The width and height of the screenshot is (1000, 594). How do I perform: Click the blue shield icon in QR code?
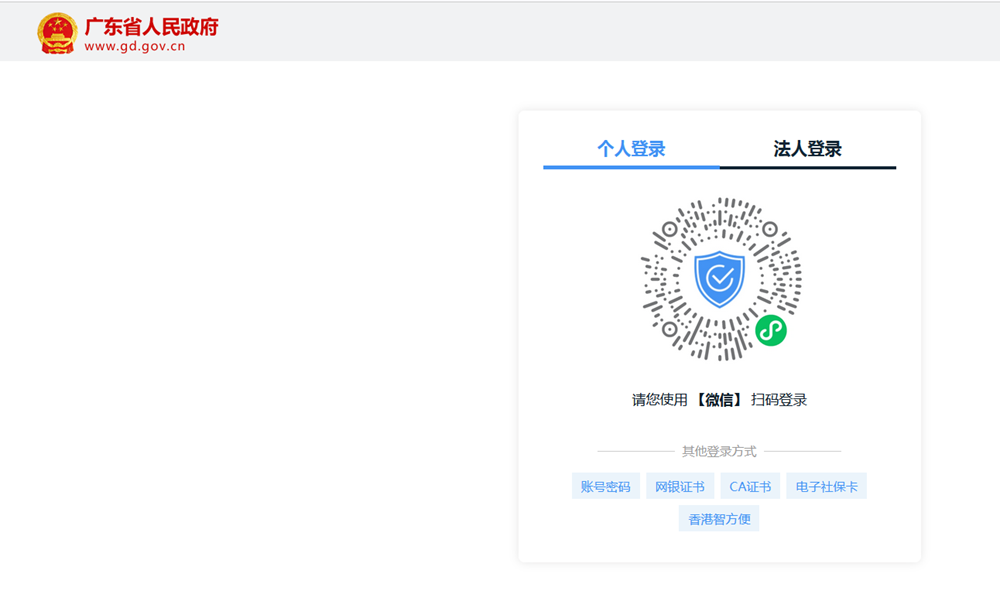click(x=720, y=279)
